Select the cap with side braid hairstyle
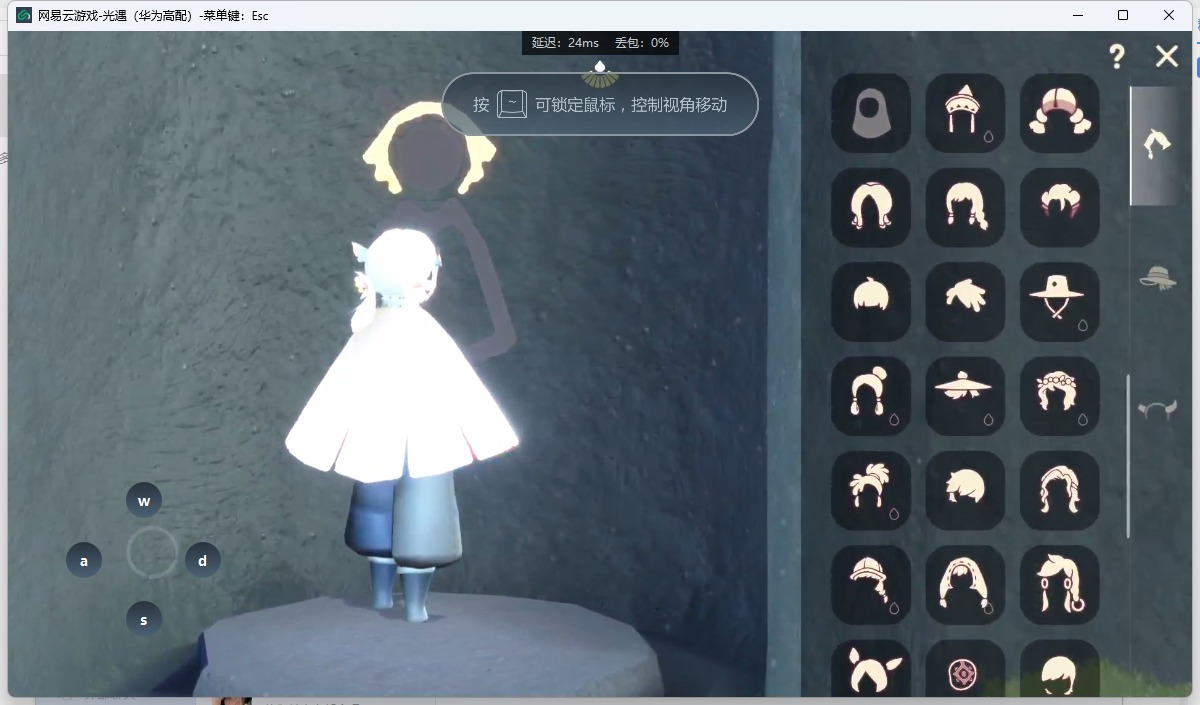 tap(870, 585)
